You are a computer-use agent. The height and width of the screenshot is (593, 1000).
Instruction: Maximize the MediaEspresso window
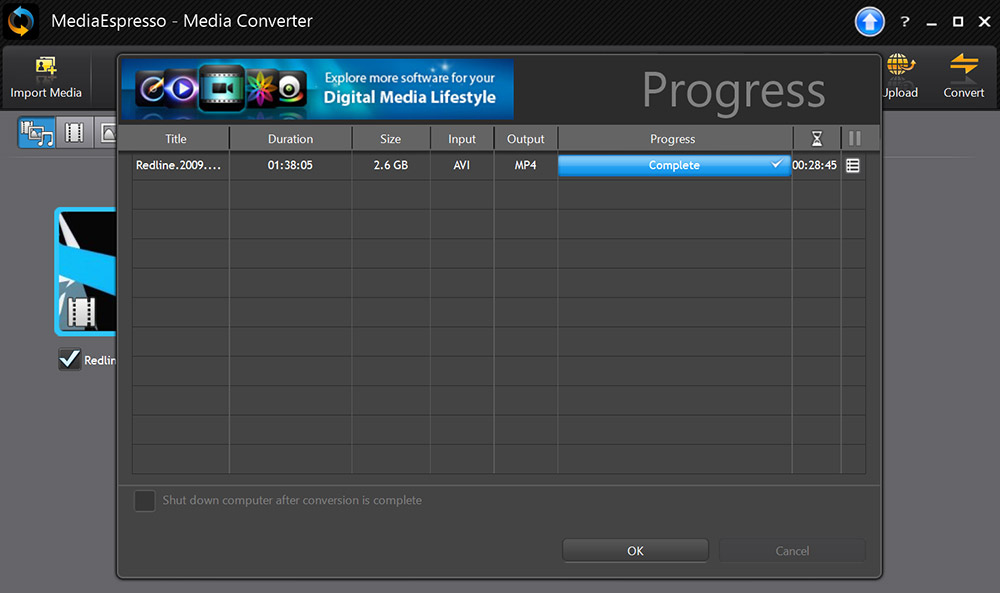(958, 22)
